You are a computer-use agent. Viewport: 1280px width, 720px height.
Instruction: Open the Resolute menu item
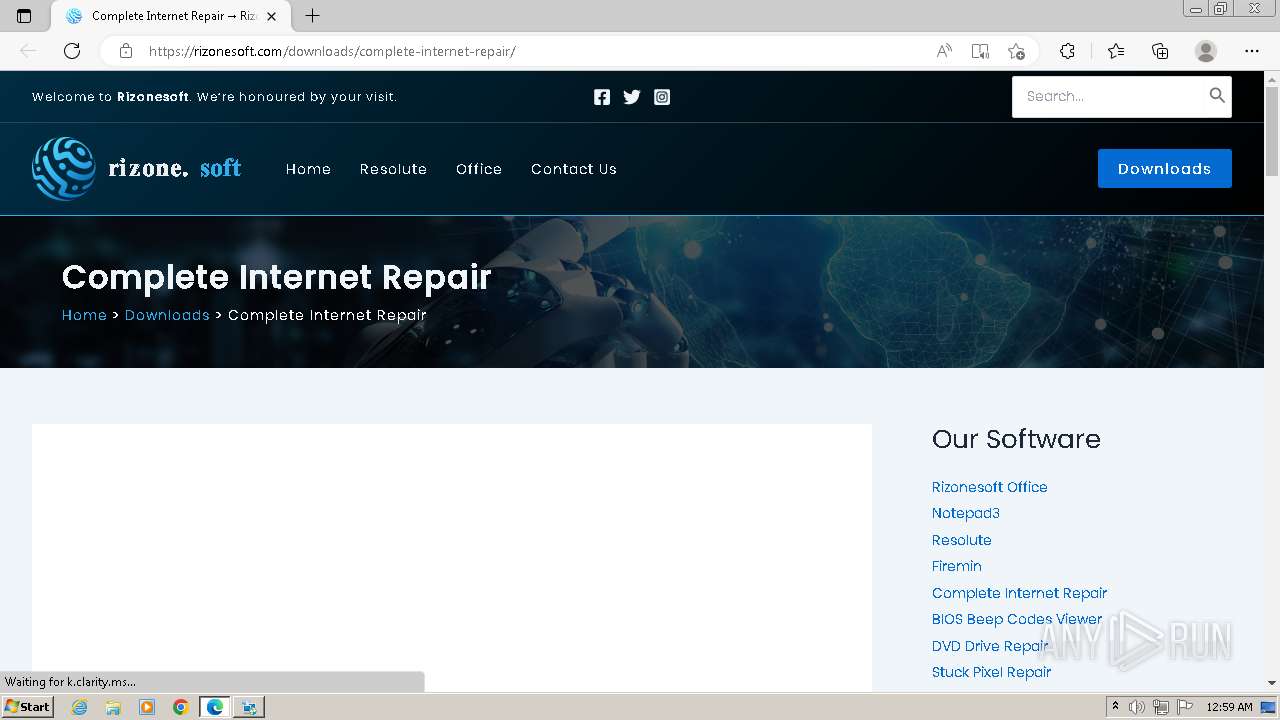[393, 169]
